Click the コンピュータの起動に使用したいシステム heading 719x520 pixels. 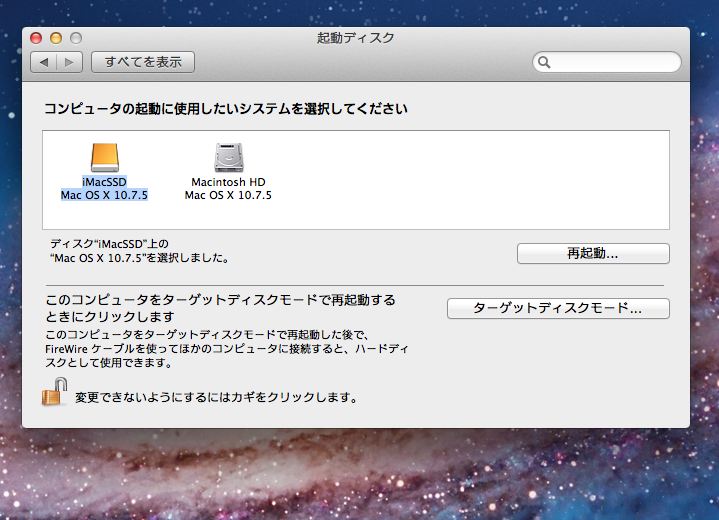226,109
